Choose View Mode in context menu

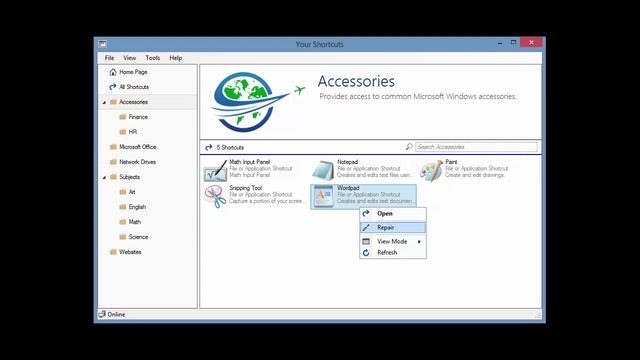pyautogui.click(x=393, y=241)
